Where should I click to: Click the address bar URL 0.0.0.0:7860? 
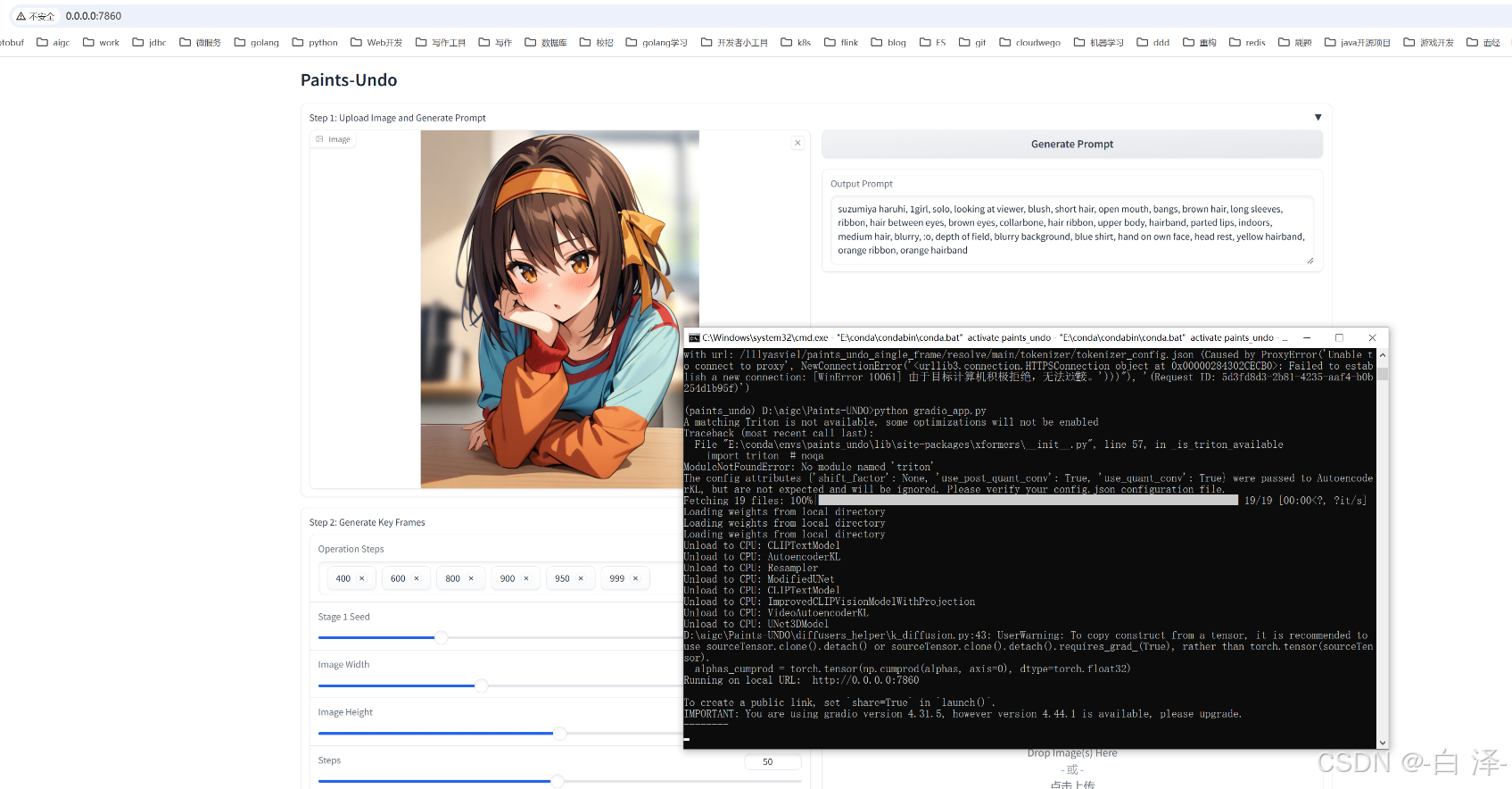(x=94, y=16)
